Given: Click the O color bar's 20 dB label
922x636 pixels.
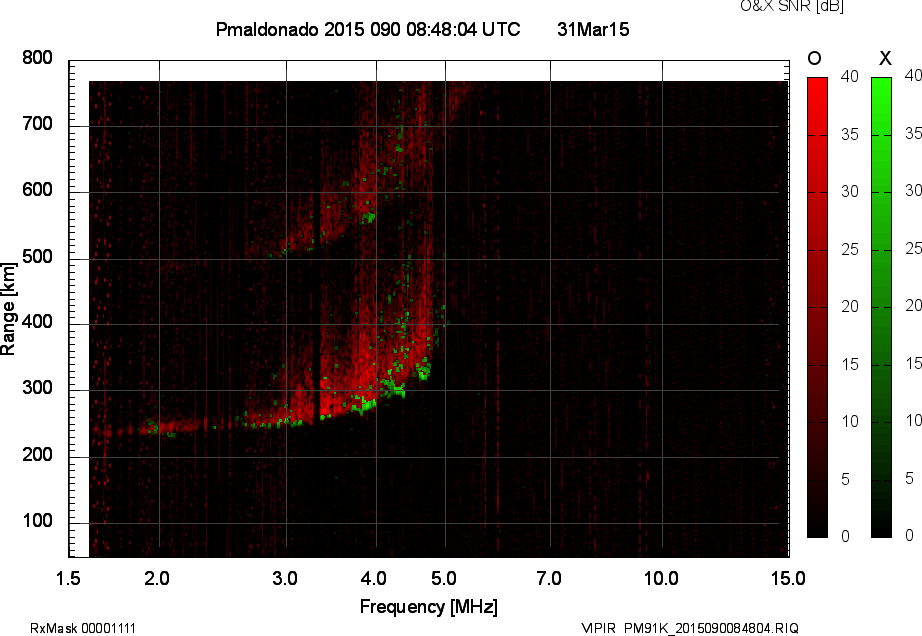Looking at the screenshot, I should click(x=850, y=306).
